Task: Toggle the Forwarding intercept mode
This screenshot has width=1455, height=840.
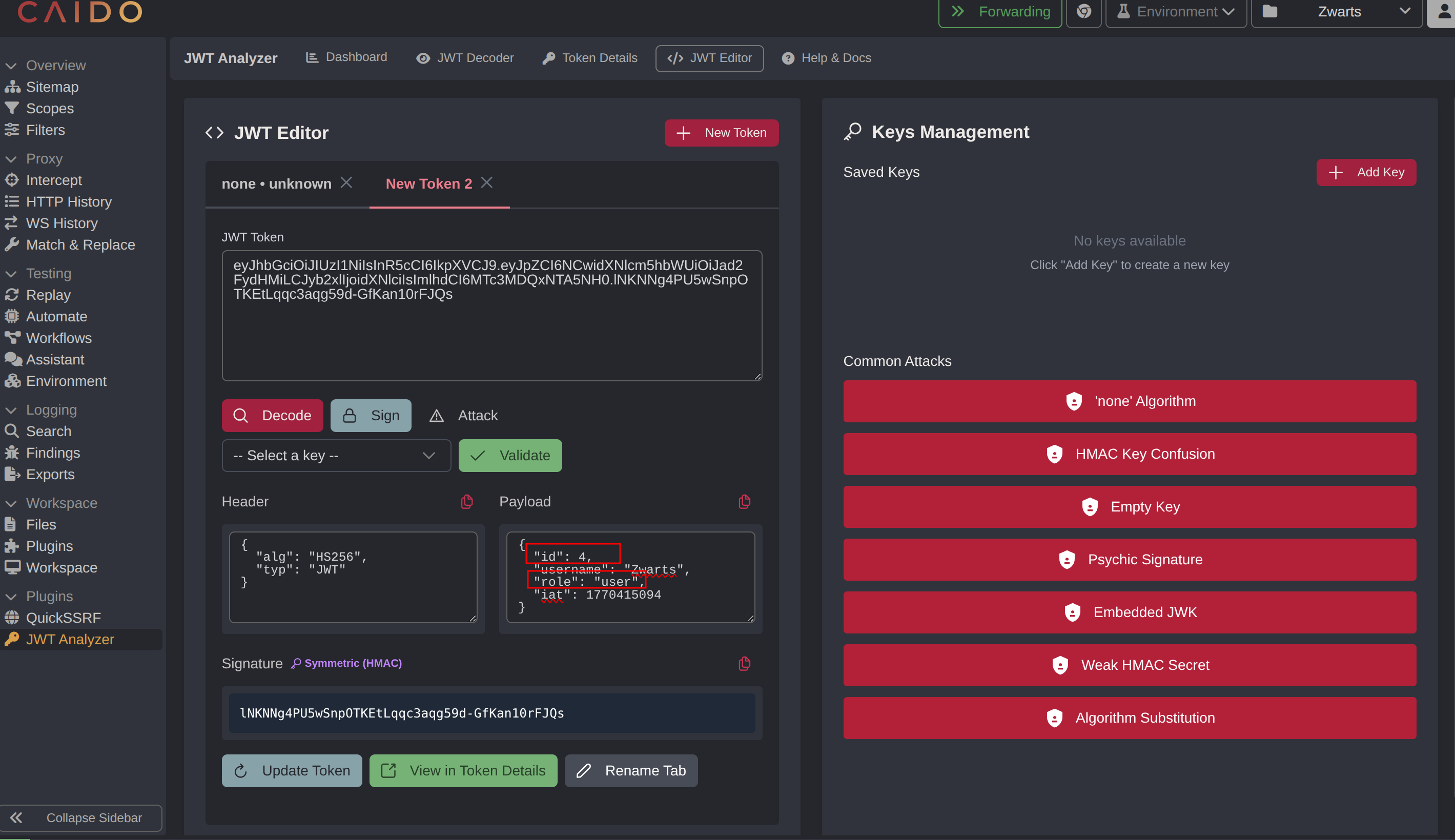Action: pyautogui.click(x=1000, y=12)
